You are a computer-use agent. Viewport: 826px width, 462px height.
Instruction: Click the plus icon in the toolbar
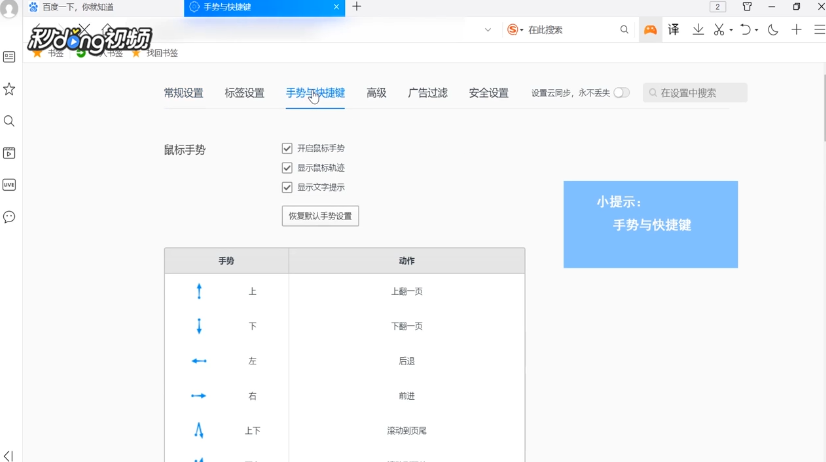[x=796, y=30]
